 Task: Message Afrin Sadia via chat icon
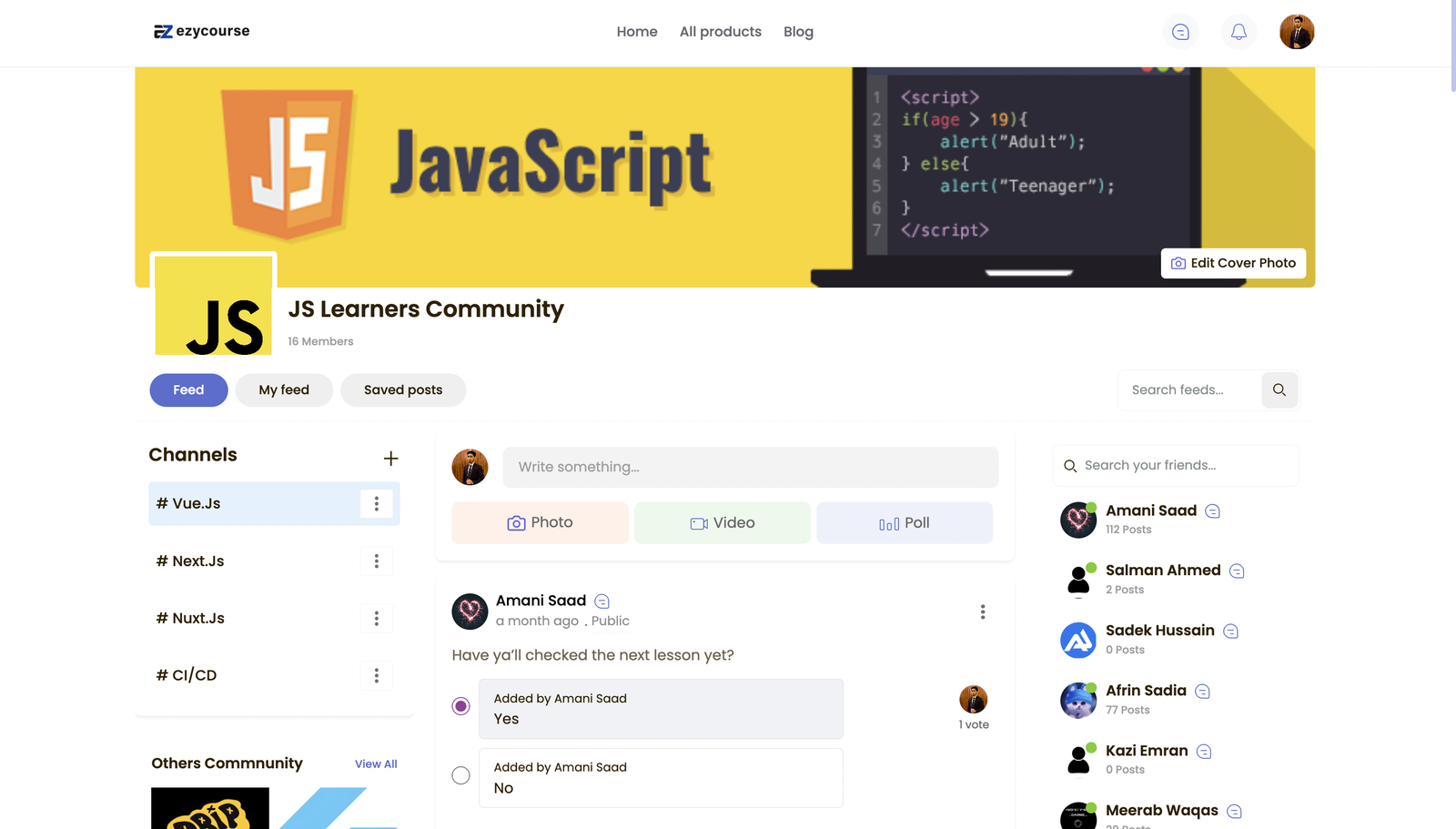[1202, 692]
